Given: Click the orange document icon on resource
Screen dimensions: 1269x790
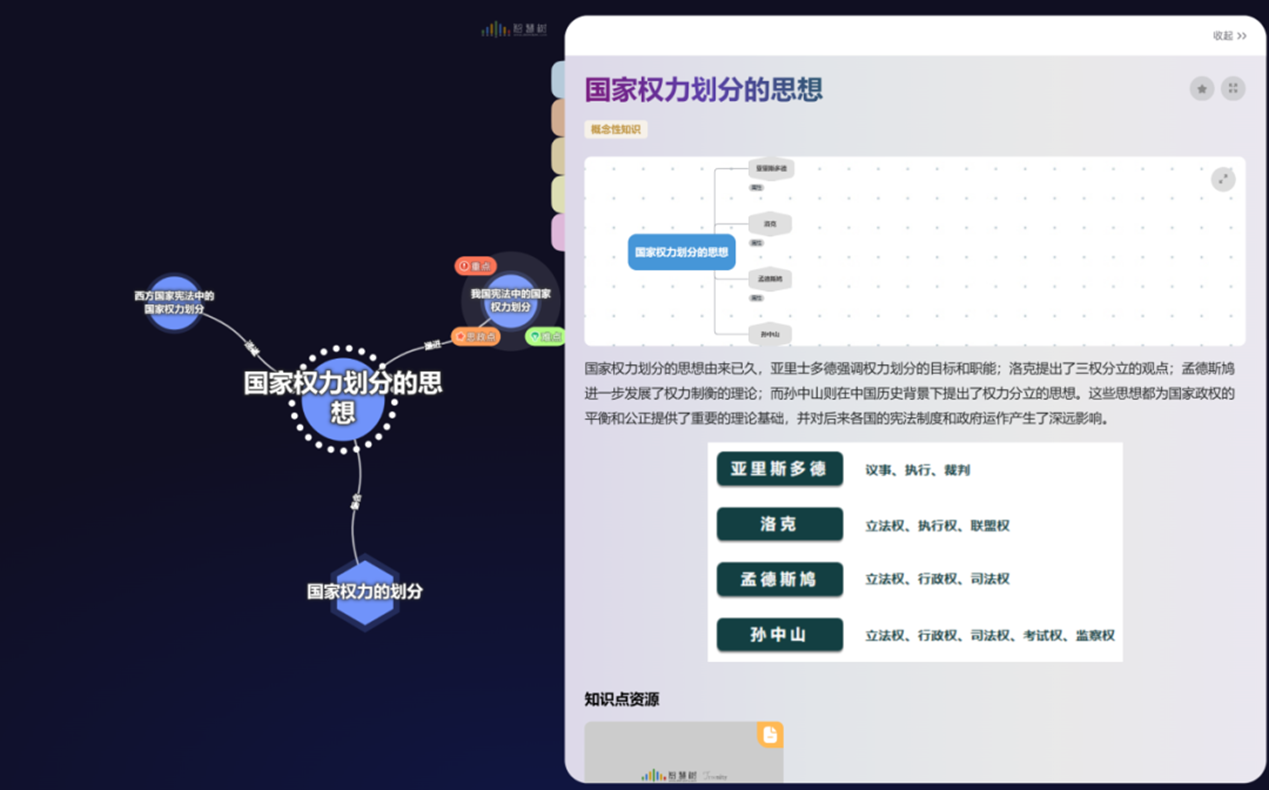Looking at the screenshot, I should (x=769, y=735).
